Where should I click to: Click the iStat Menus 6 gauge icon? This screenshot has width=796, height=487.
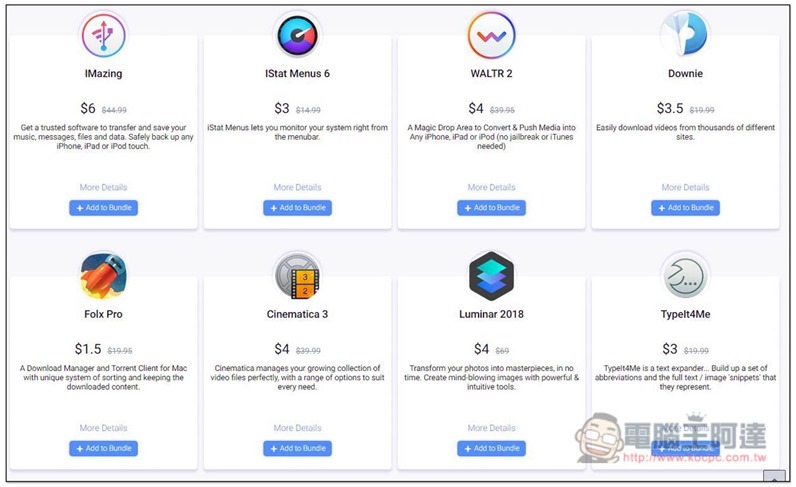pyautogui.click(x=297, y=36)
